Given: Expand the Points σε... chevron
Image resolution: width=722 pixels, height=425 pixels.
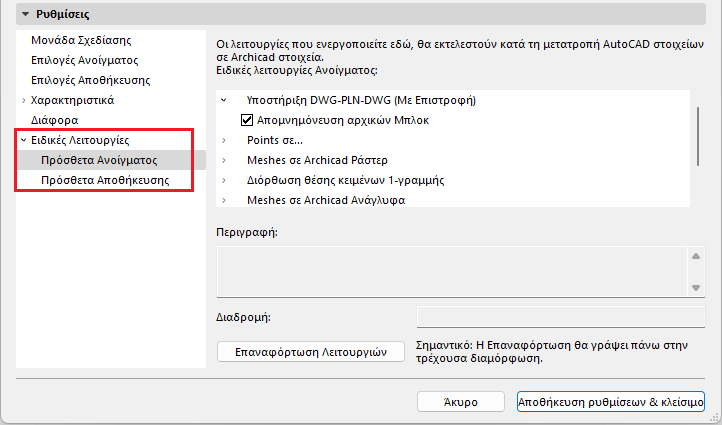Looking at the screenshot, I should tap(225, 140).
